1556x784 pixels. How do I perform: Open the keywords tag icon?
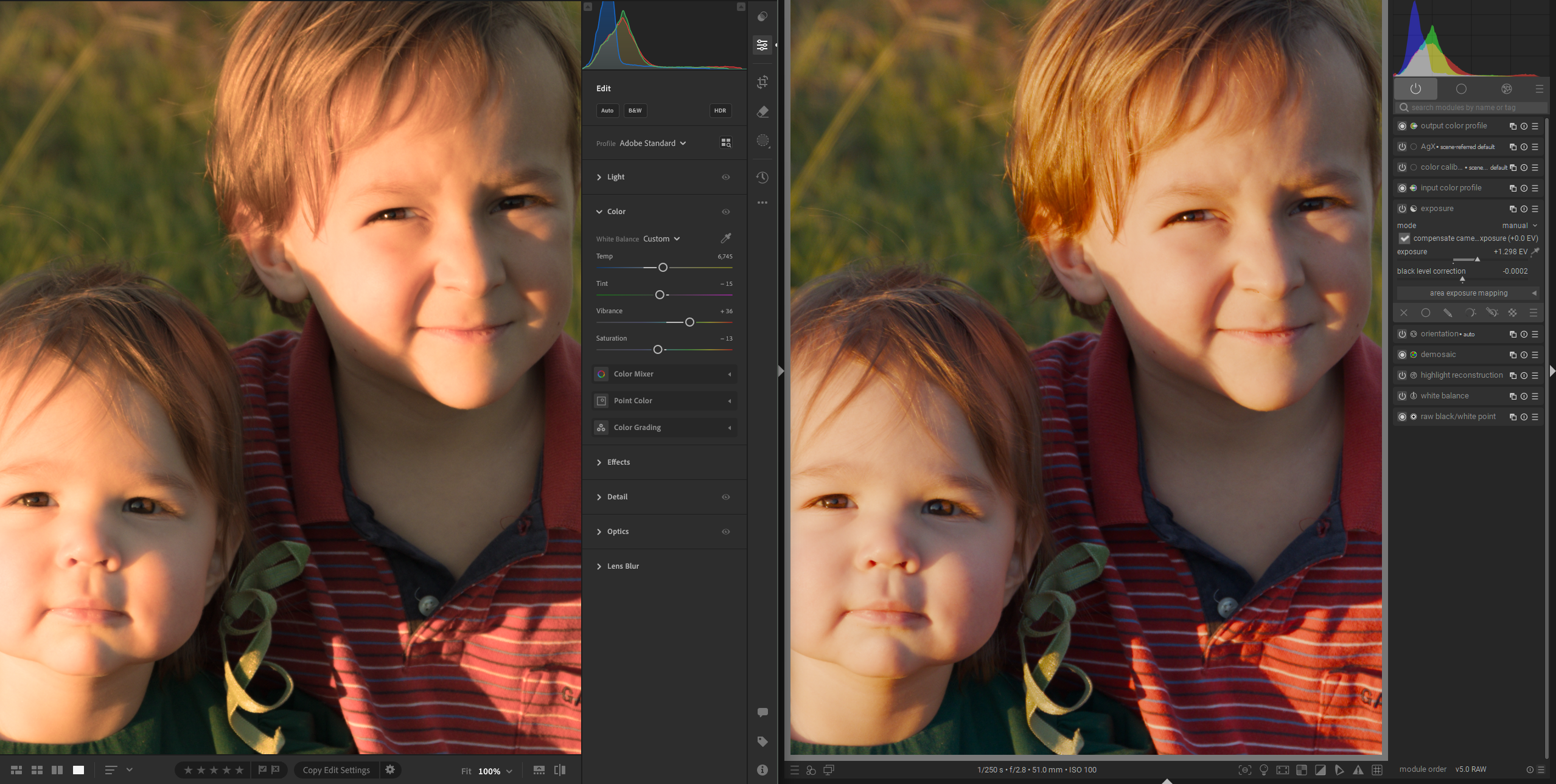click(762, 741)
